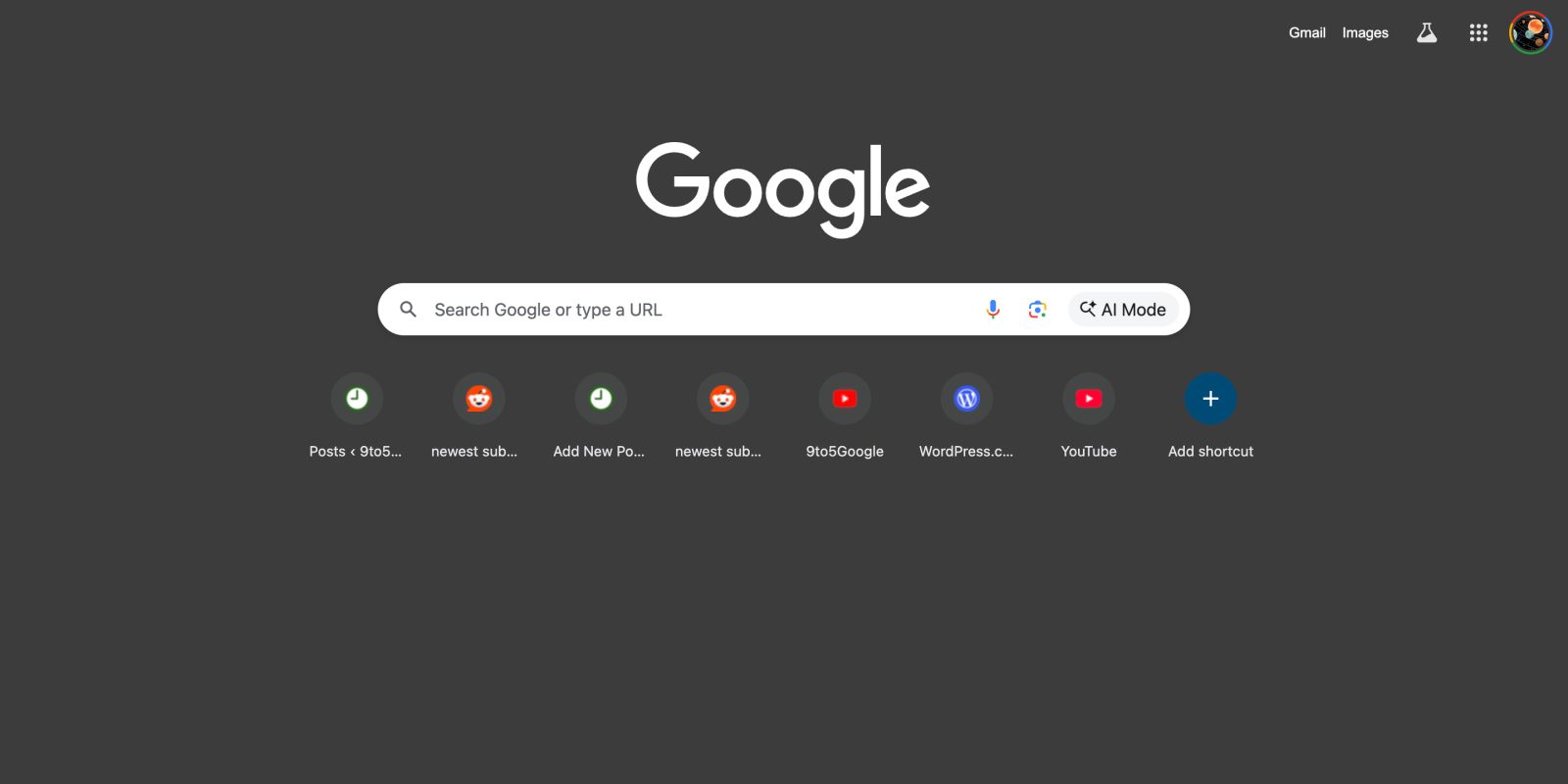Launch the YouTube shortcut tile

pyautogui.click(x=1089, y=417)
